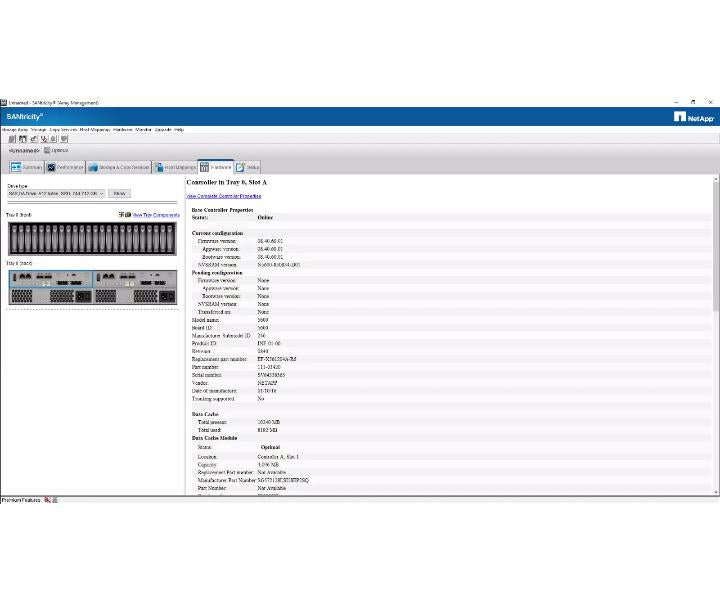Click the Controller in Tray 0, Slot A heading
This screenshot has width=720, height=600.
tap(226, 182)
